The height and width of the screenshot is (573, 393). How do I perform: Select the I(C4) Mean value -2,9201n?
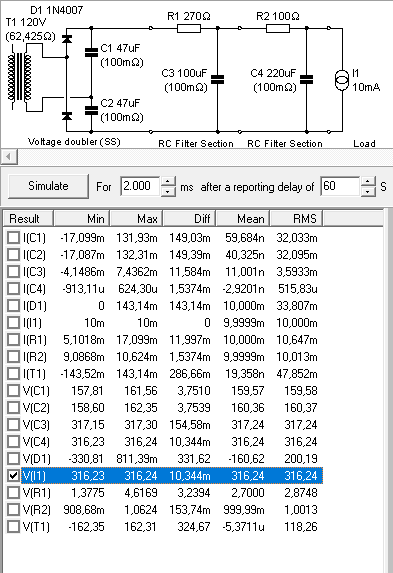[243, 289]
